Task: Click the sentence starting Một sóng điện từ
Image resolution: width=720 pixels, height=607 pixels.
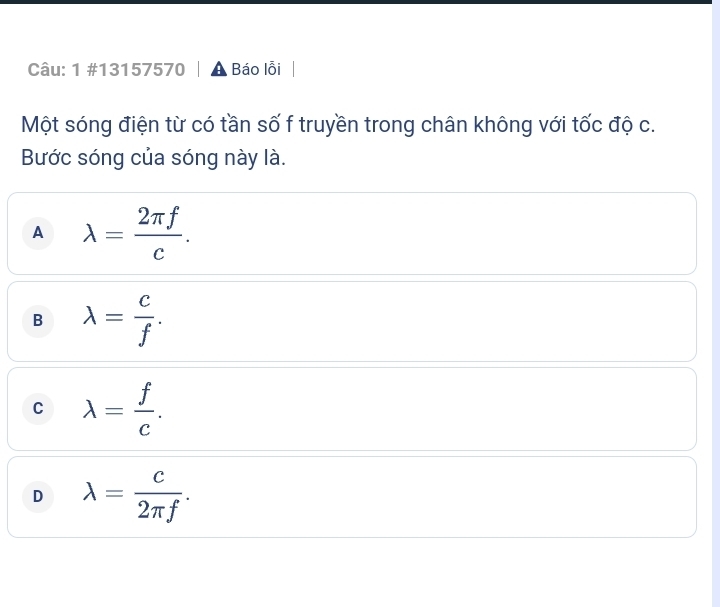Action: tap(338, 125)
